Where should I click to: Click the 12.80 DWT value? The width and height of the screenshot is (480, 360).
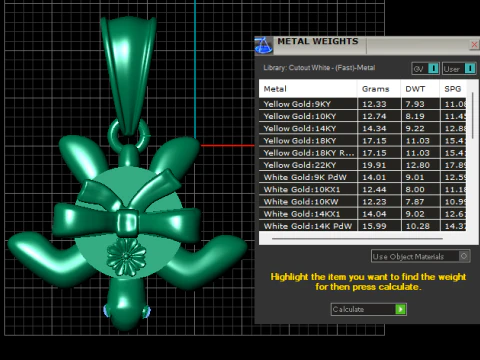[418, 165]
